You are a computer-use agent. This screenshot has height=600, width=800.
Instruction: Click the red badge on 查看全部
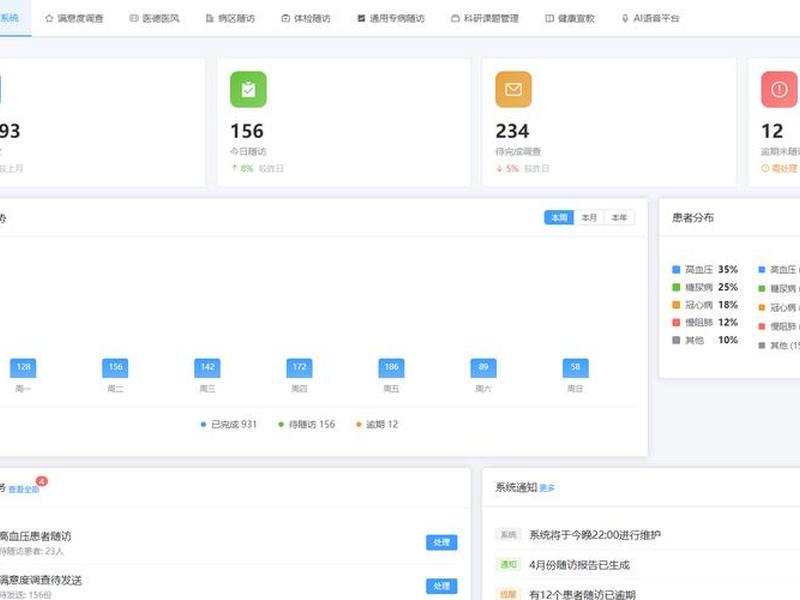tap(42, 481)
